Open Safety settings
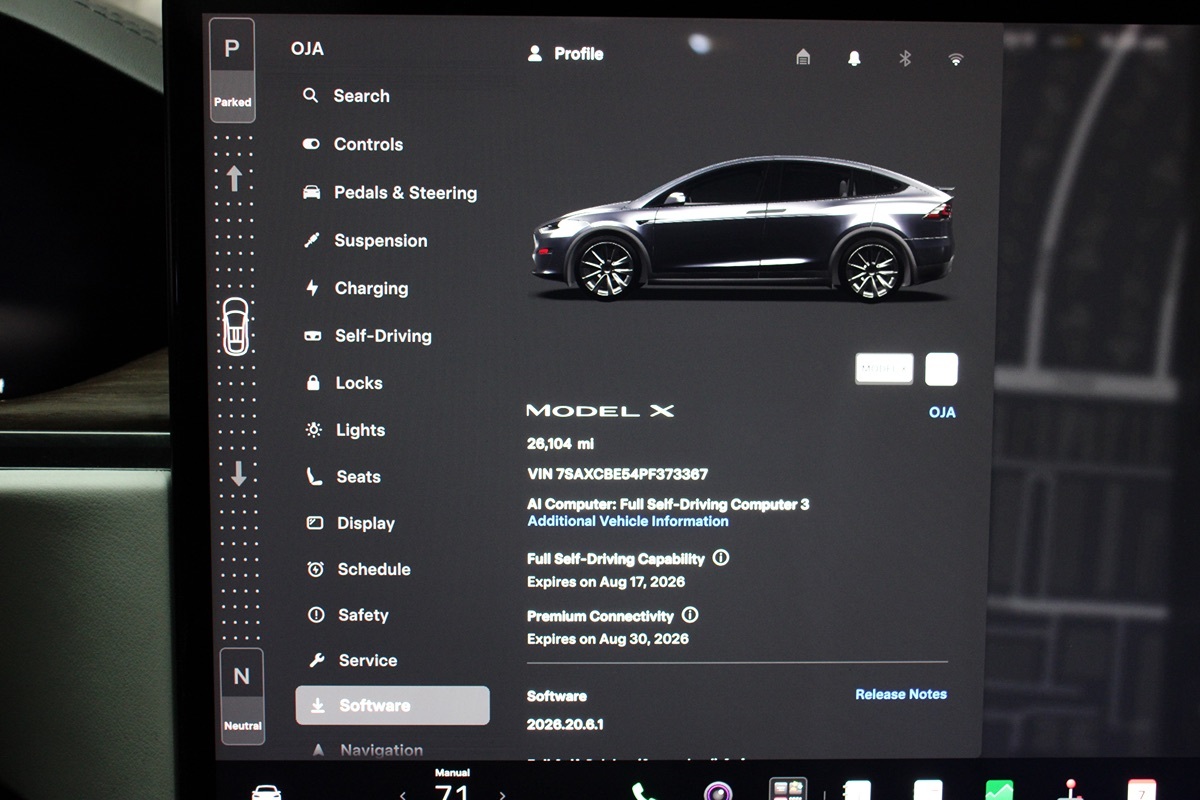1200x800 pixels. click(348, 615)
